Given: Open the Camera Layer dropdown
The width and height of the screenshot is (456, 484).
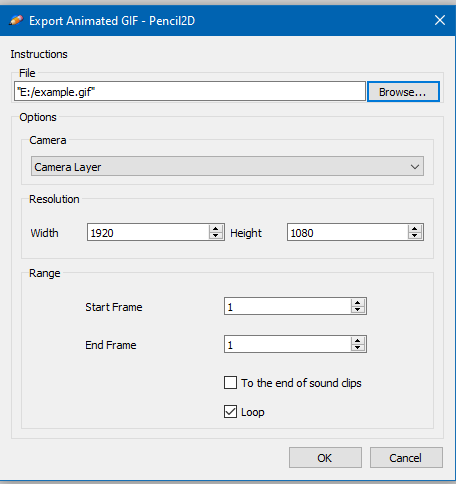Looking at the screenshot, I should [x=227, y=166].
